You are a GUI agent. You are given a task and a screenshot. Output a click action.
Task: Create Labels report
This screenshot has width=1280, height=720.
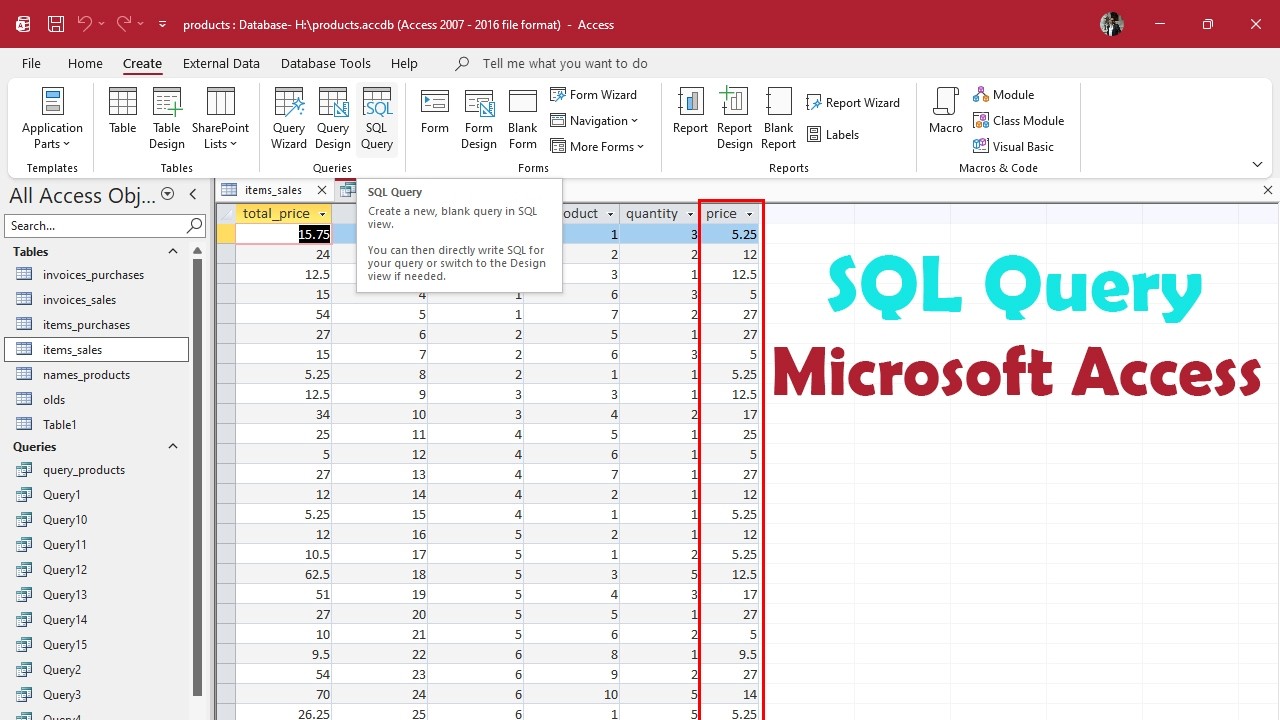click(x=833, y=135)
